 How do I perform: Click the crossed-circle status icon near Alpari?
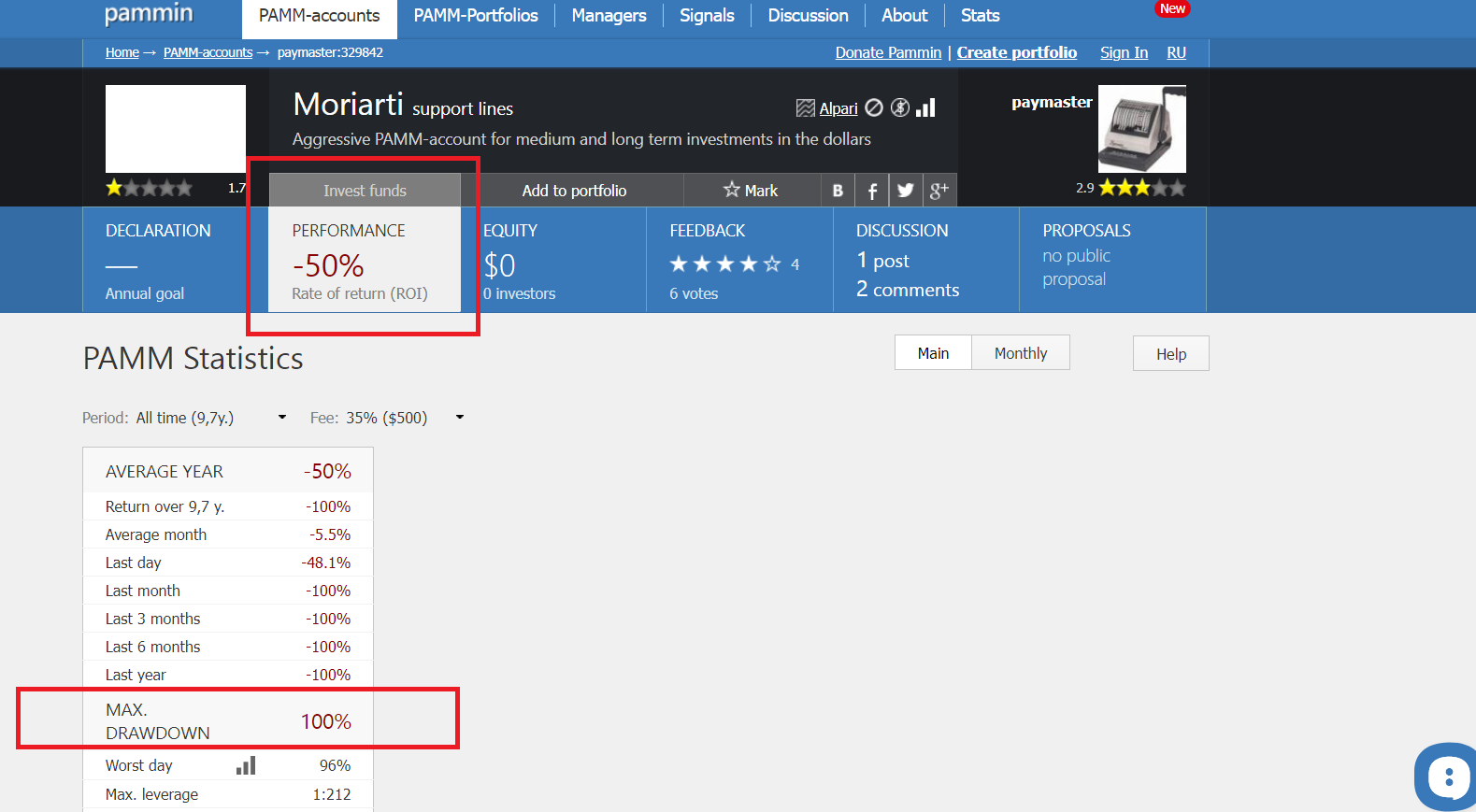[x=874, y=108]
